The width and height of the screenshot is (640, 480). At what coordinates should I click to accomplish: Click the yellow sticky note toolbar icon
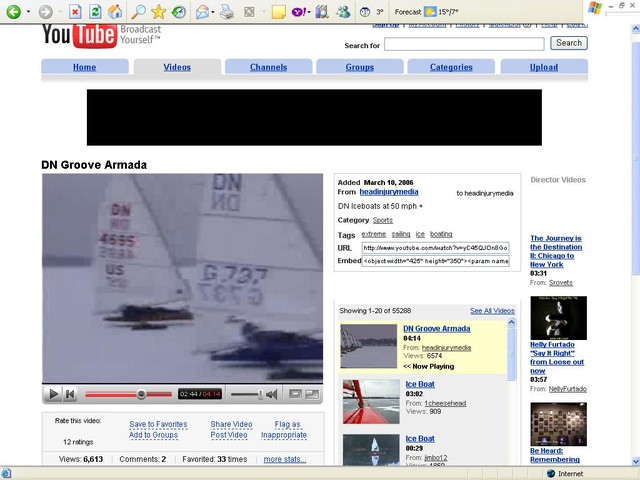coord(278,12)
